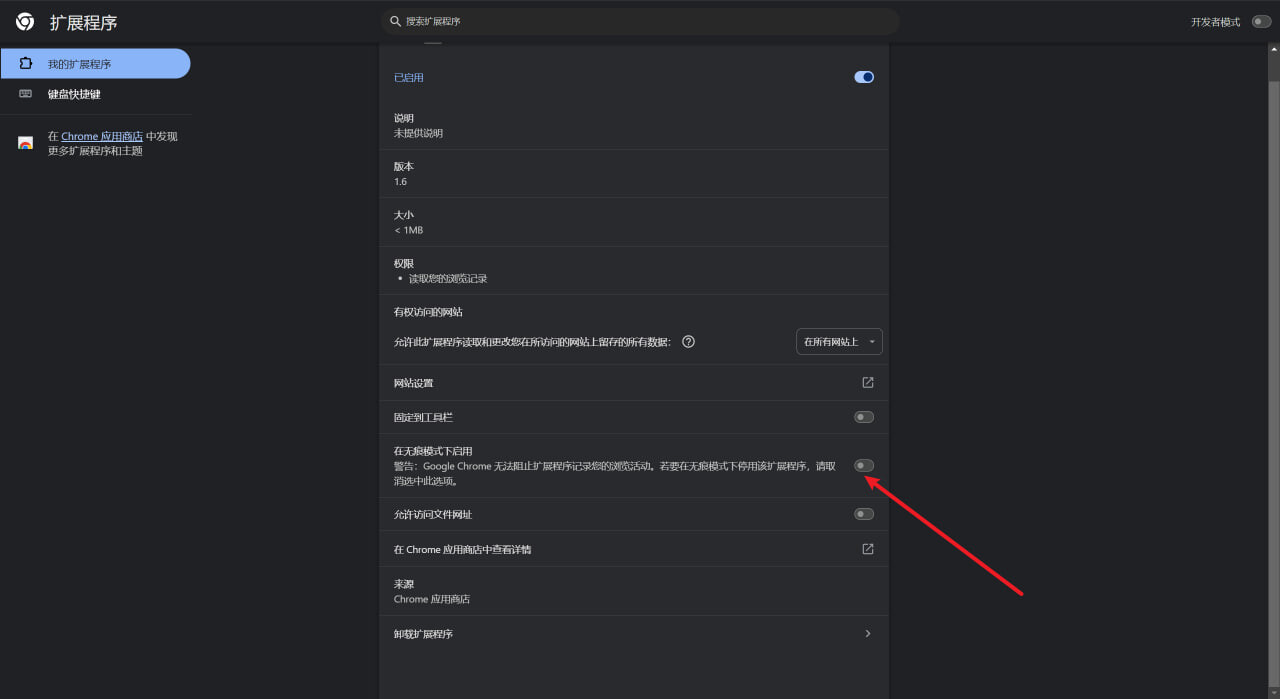Toggle 允许访问文件网址 switch
Screen dimensions: 1280x699
tap(864, 514)
